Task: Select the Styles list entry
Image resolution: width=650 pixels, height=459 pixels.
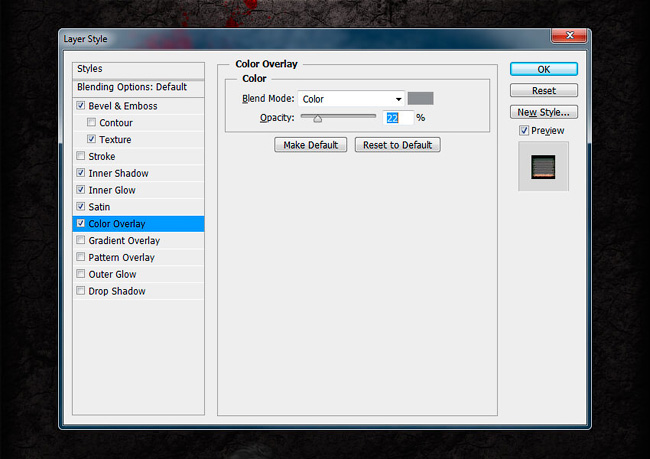Action: point(138,70)
